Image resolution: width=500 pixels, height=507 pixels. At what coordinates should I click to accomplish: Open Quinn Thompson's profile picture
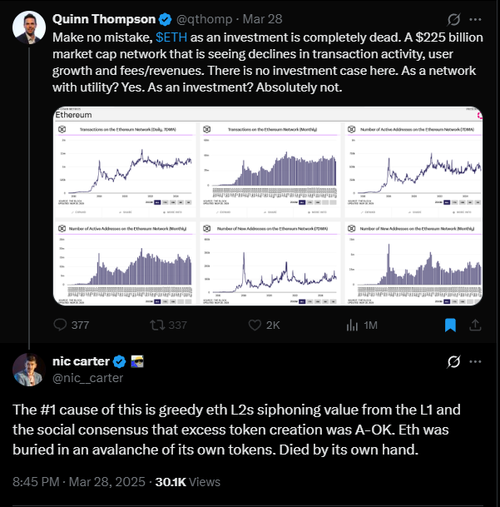pyautogui.click(x=29, y=28)
